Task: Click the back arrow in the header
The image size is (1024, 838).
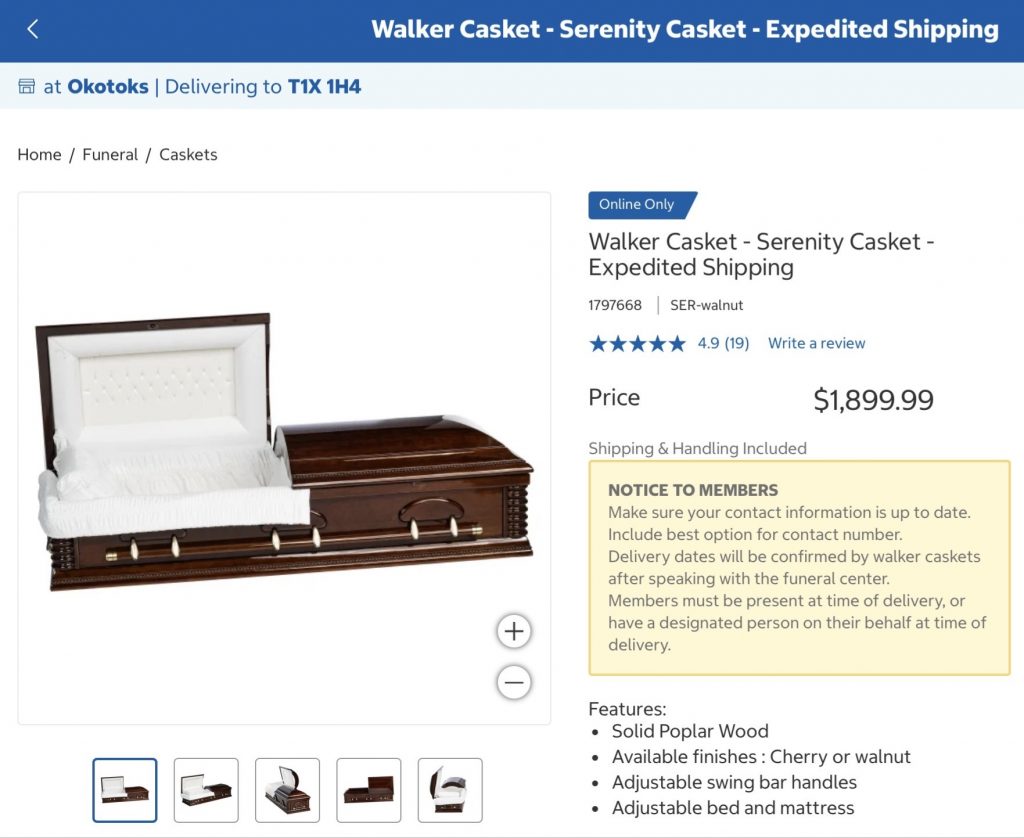Action: point(33,29)
